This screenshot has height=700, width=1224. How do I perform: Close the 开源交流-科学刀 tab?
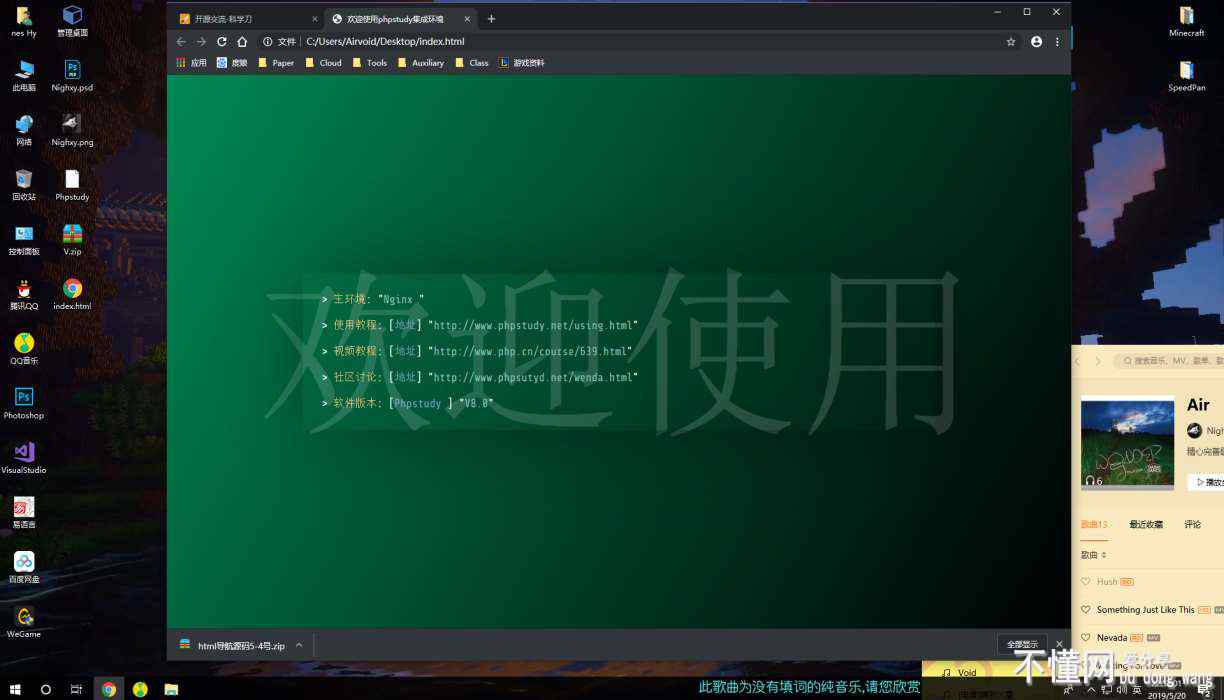314,19
